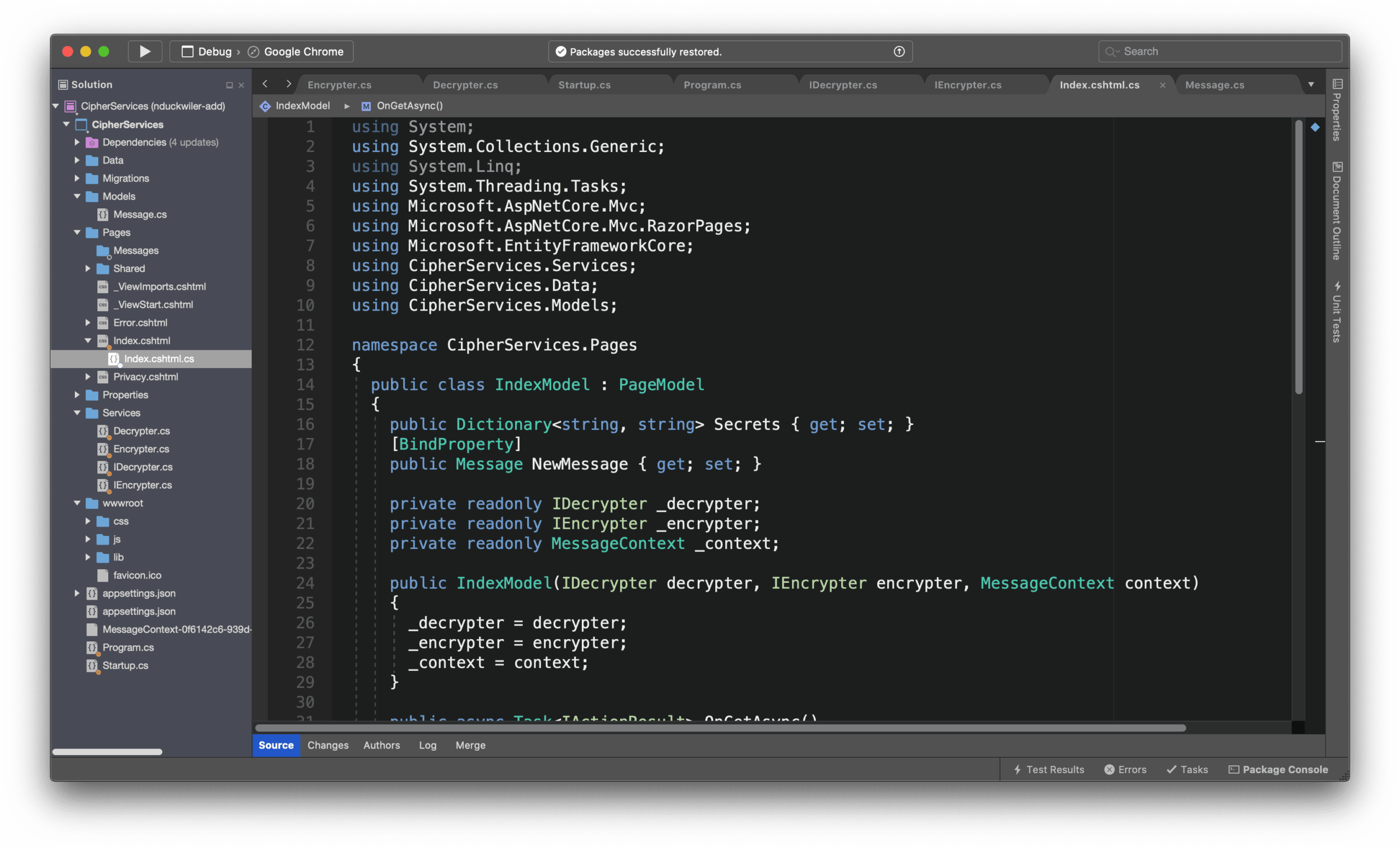Screen dimensions: 1400x848
Task: Open the Changes view tab
Action: (x=328, y=745)
